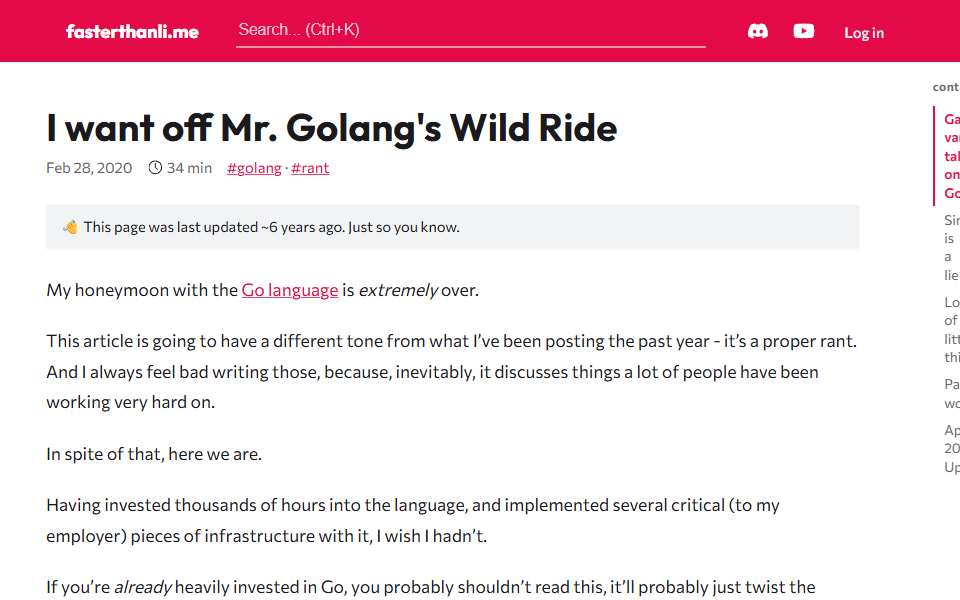Focus the Search (Ctrl+K) field
960x600 pixels.
coord(471,30)
